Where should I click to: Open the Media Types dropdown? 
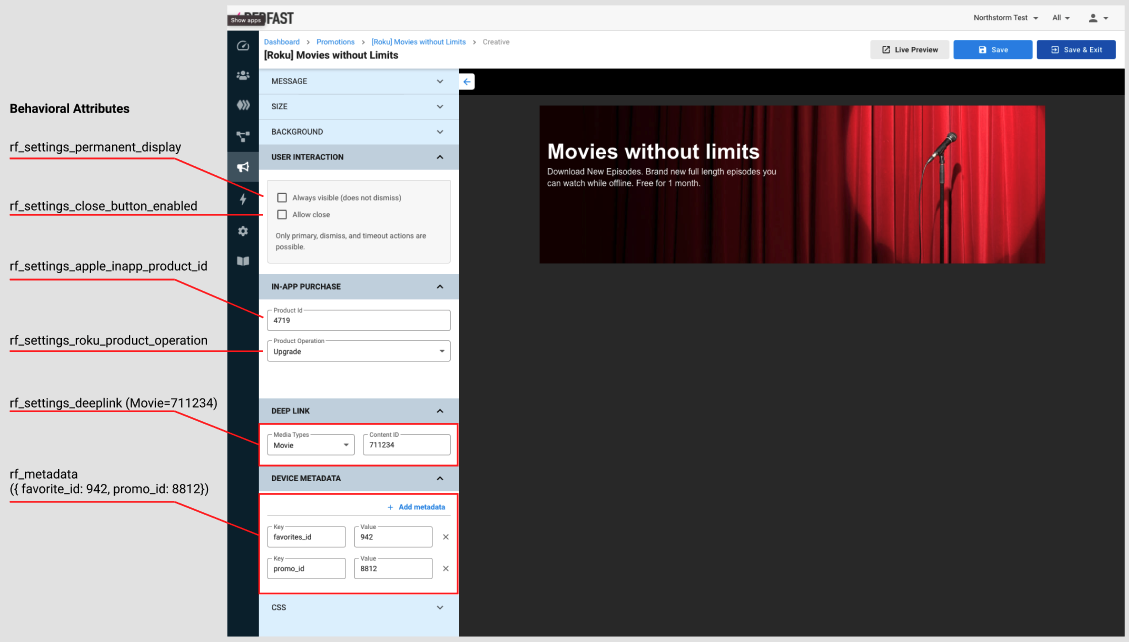(310, 445)
